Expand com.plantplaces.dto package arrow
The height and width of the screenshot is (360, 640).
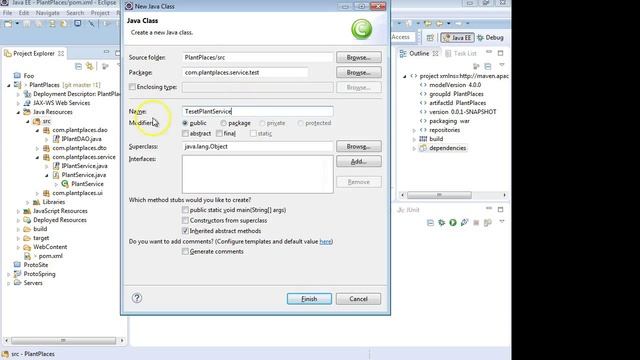tap(38, 148)
